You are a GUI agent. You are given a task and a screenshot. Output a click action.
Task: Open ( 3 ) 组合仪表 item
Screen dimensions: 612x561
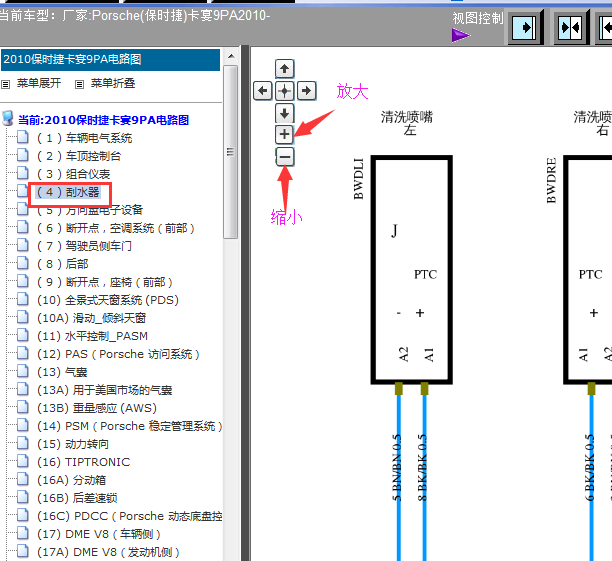tap(73, 174)
